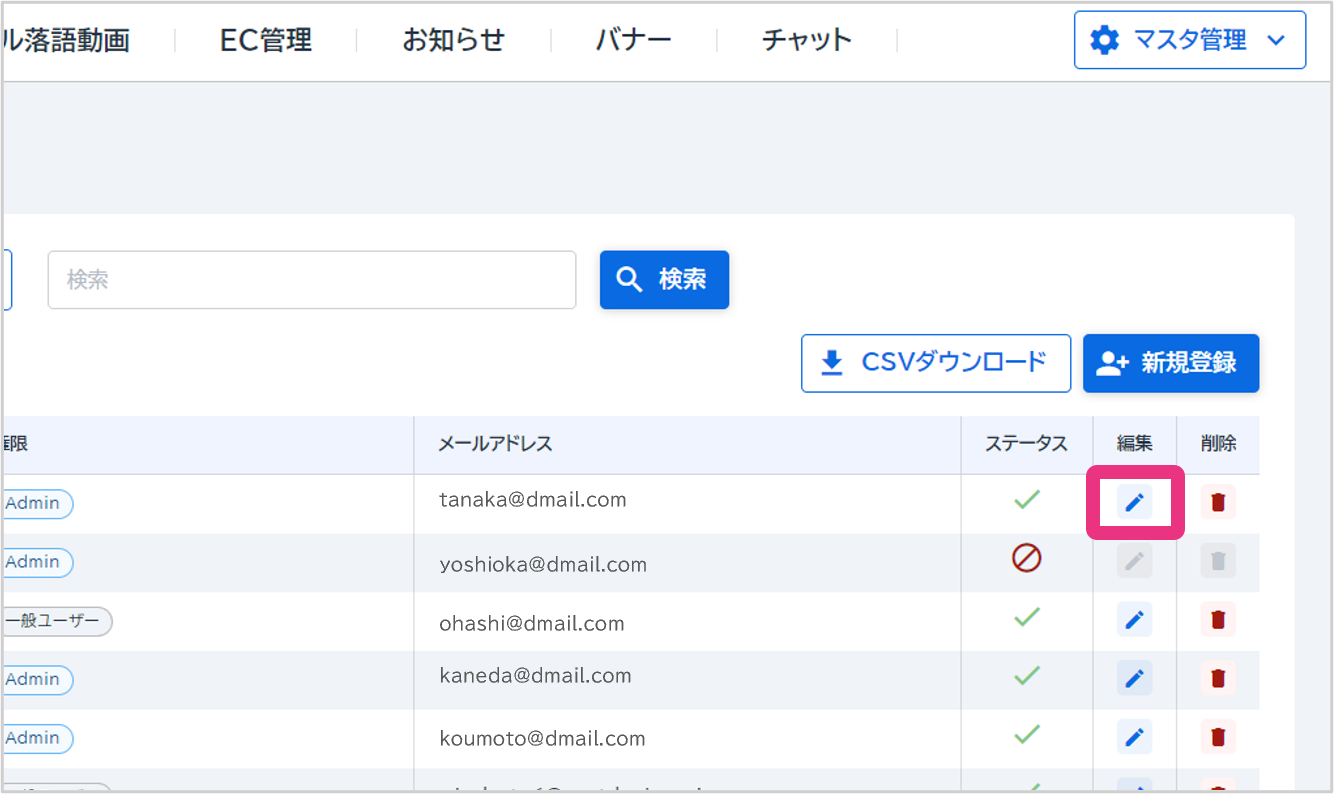1334x794 pixels.
Task: Focus the 検索 text input field
Action: (x=312, y=280)
